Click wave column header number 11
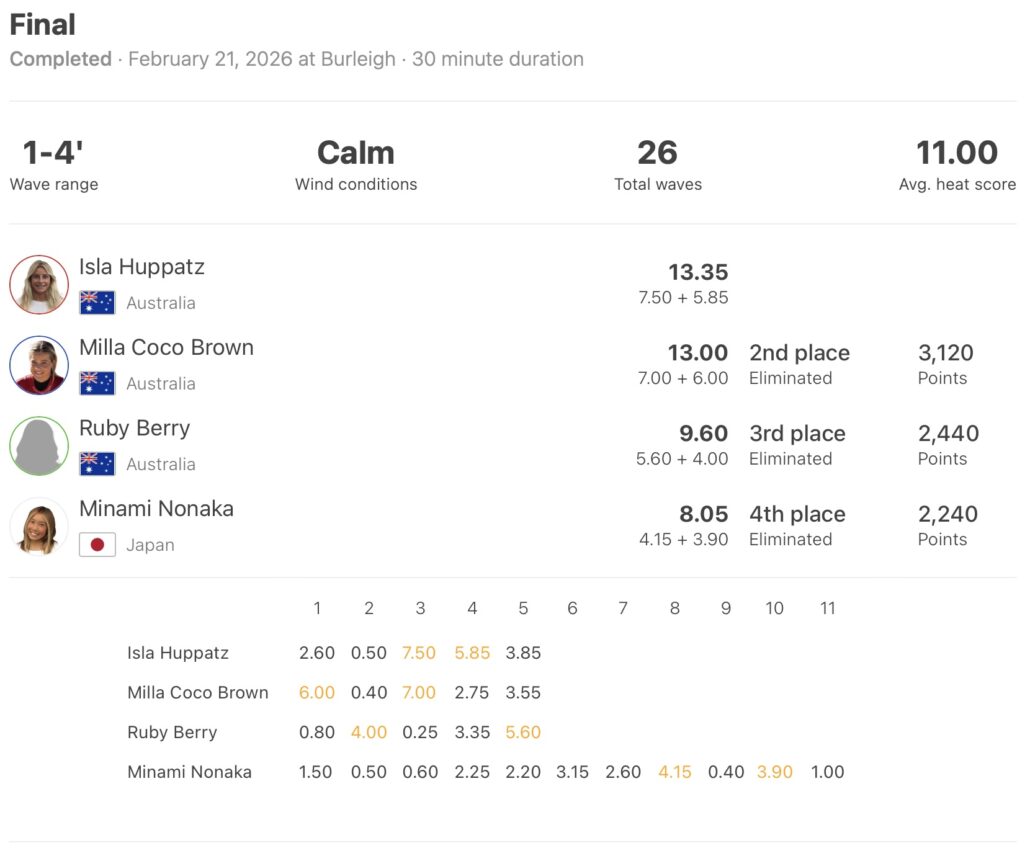 click(827, 608)
